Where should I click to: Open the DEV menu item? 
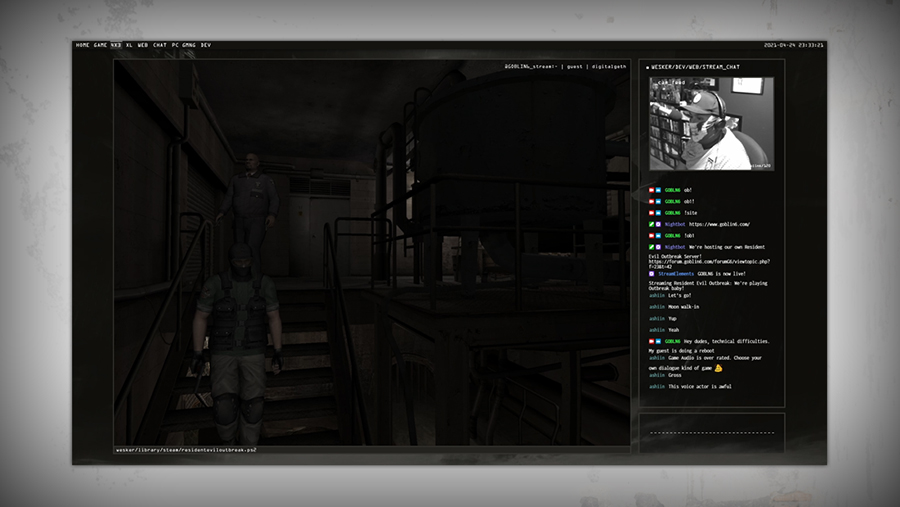click(x=205, y=45)
